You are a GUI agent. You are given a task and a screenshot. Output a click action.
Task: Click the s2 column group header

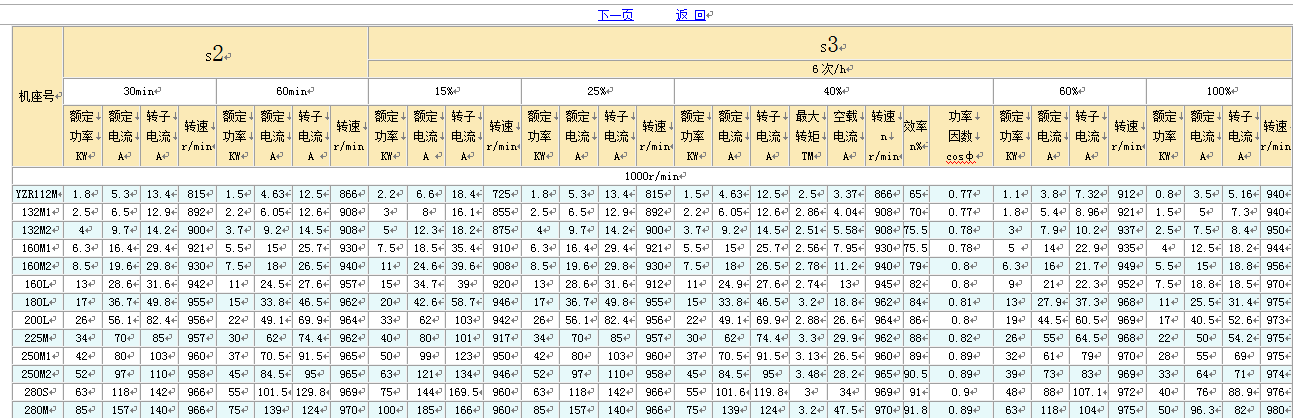[x=216, y=53]
